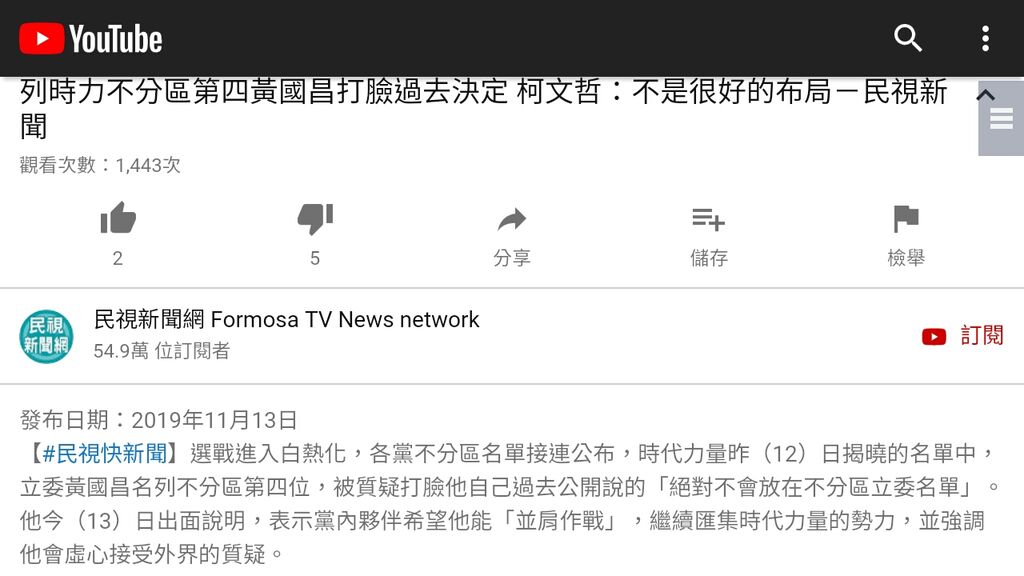
Task: Click the 儲存 label
Action: [x=709, y=258]
